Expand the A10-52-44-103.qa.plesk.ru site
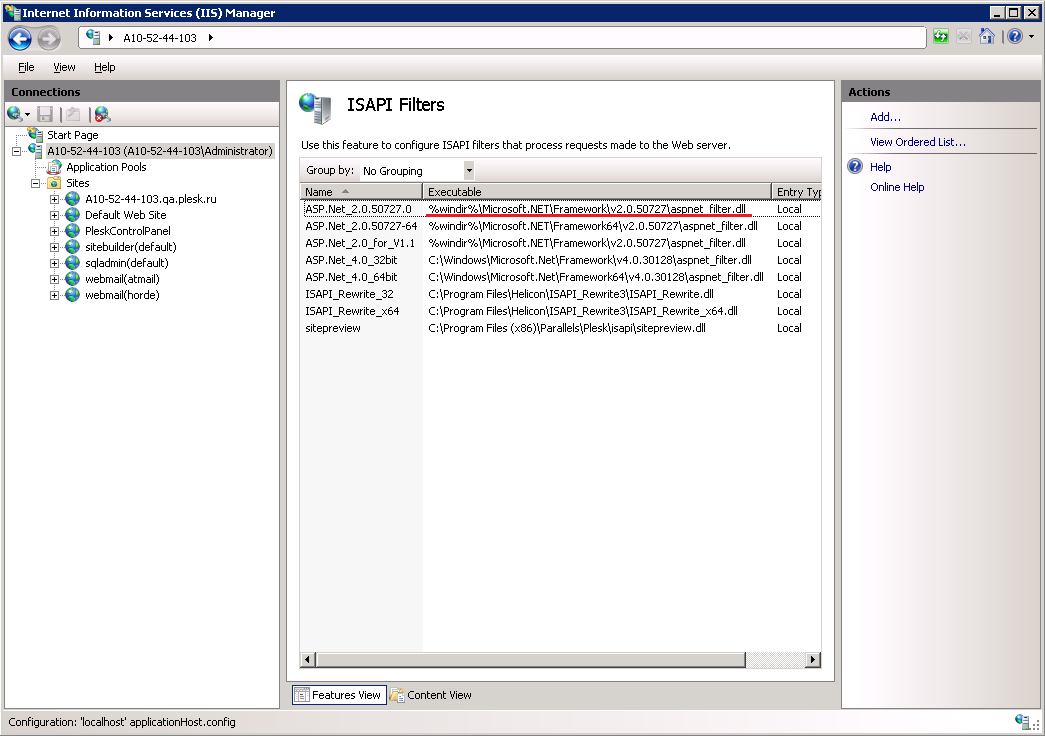 click(55, 199)
